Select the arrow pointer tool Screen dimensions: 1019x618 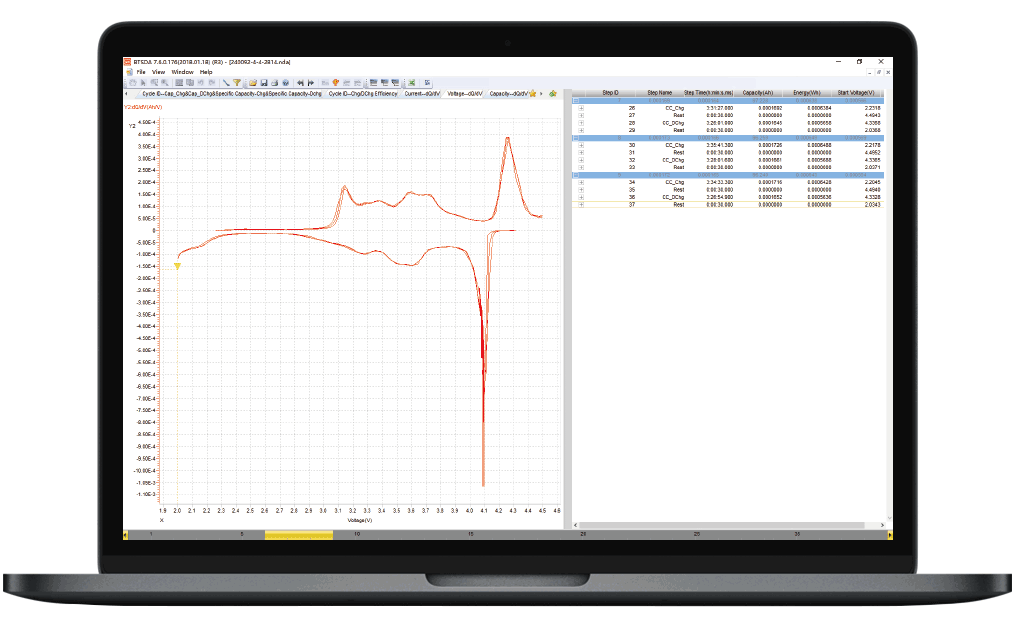(x=143, y=83)
